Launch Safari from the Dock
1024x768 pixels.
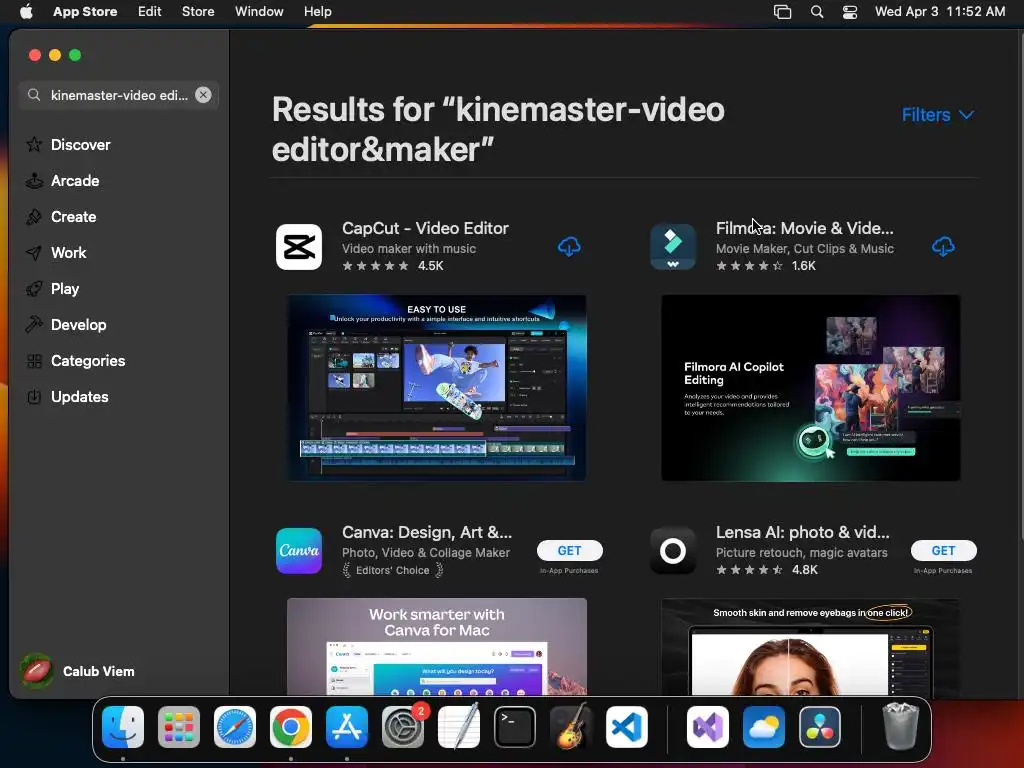point(235,727)
